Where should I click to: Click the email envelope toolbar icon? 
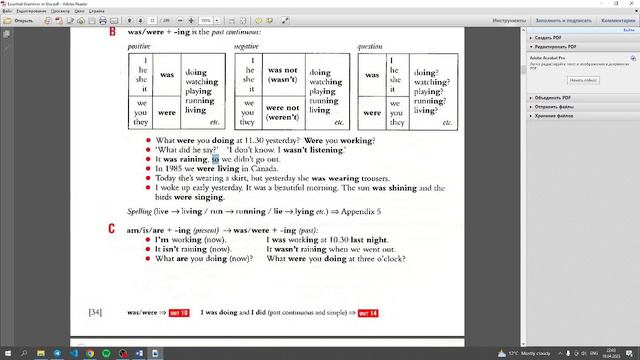point(114,20)
